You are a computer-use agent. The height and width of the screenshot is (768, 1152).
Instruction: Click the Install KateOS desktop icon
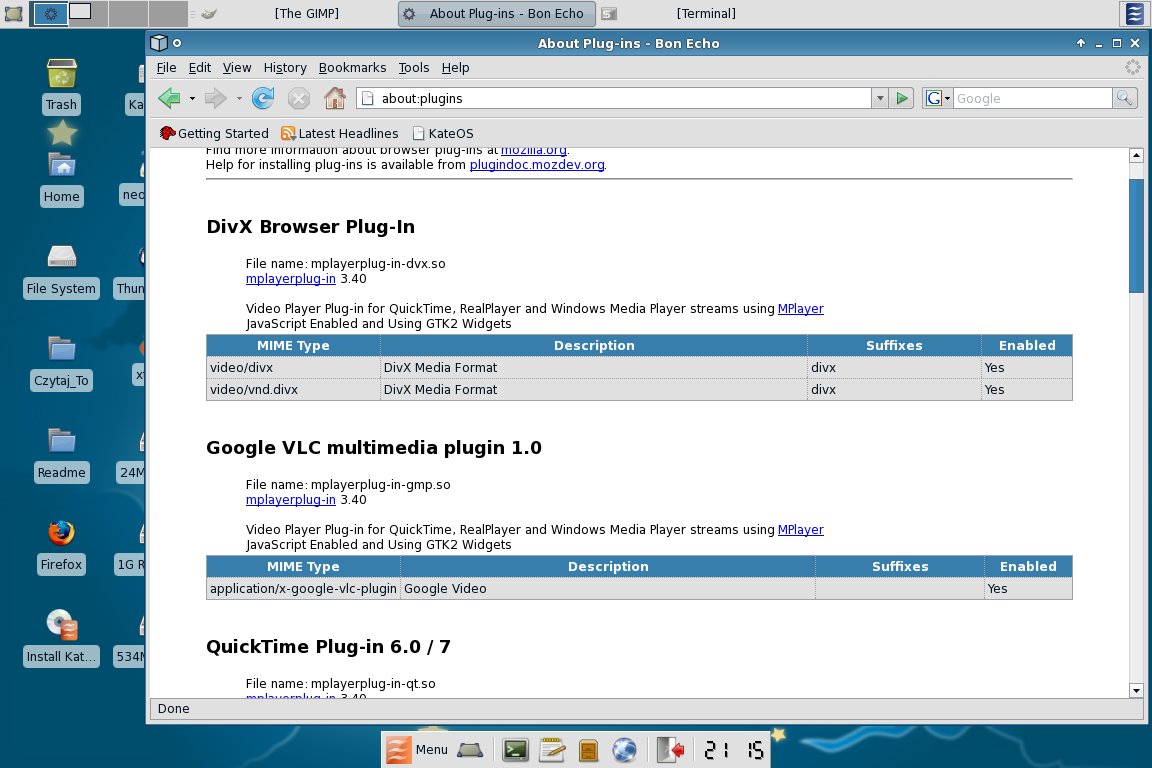pos(61,639)
